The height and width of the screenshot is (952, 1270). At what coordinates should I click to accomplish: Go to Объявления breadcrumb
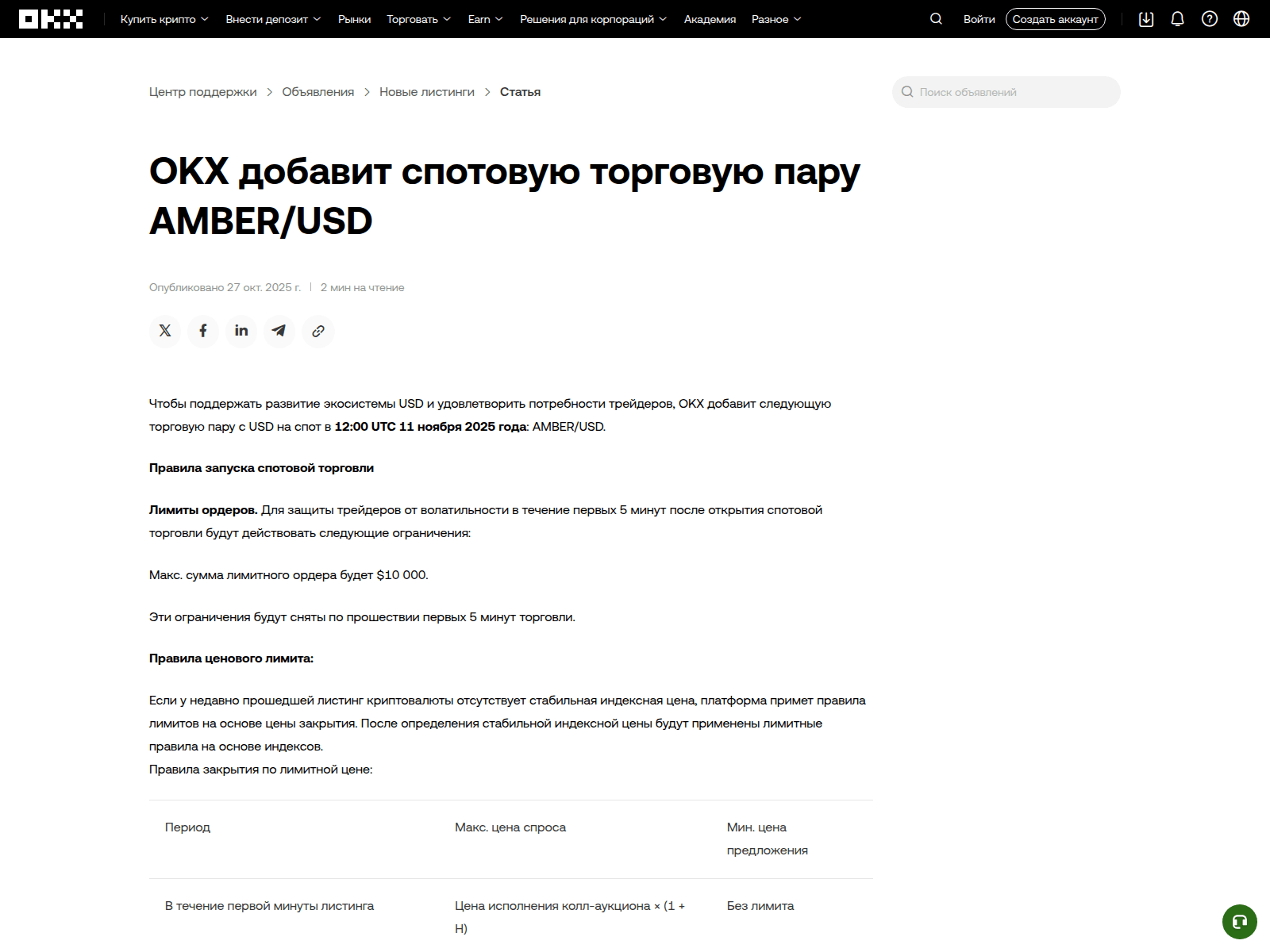[x=318, y=92]
